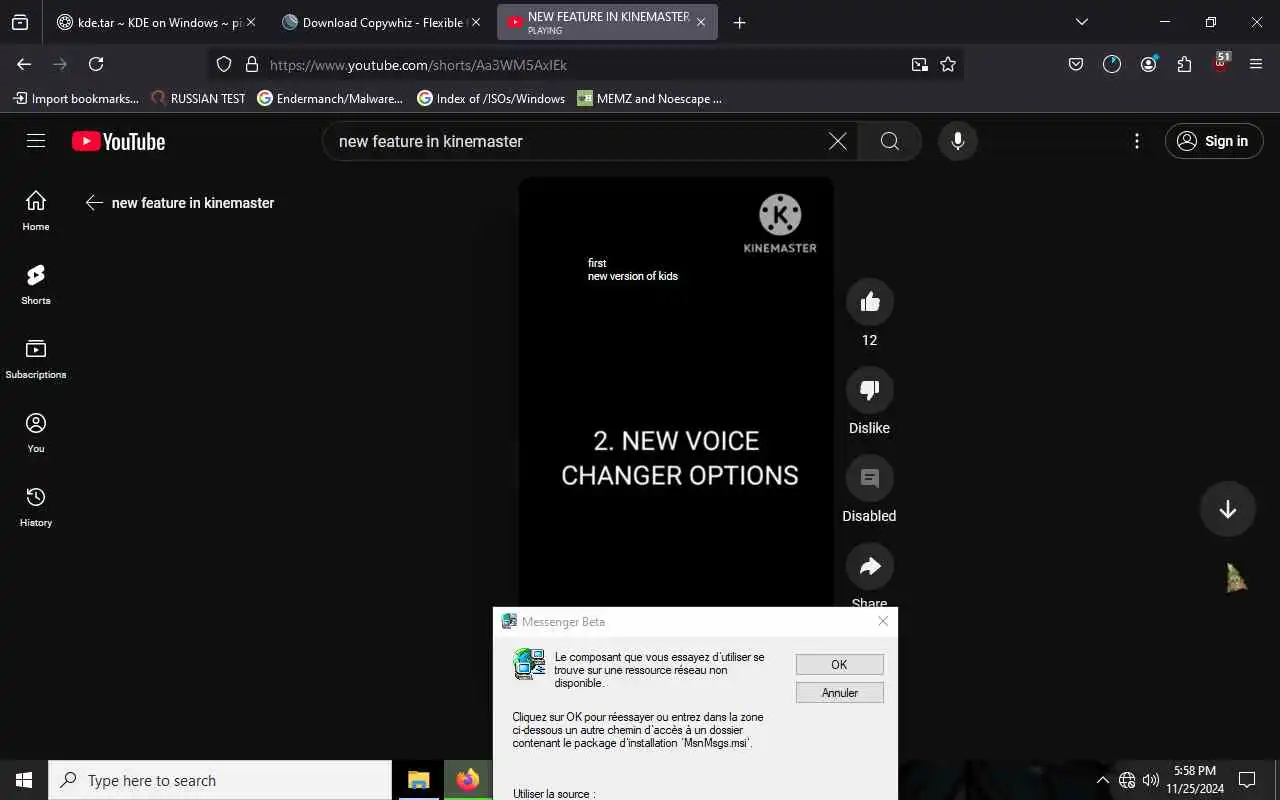Show hidden system tray icons

pyautogui.click(x=1103, y=780)
